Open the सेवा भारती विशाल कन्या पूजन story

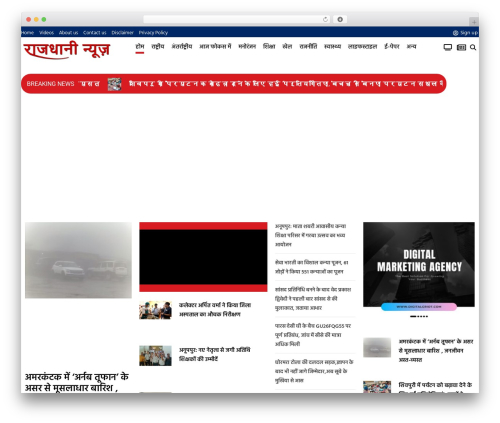312,267
